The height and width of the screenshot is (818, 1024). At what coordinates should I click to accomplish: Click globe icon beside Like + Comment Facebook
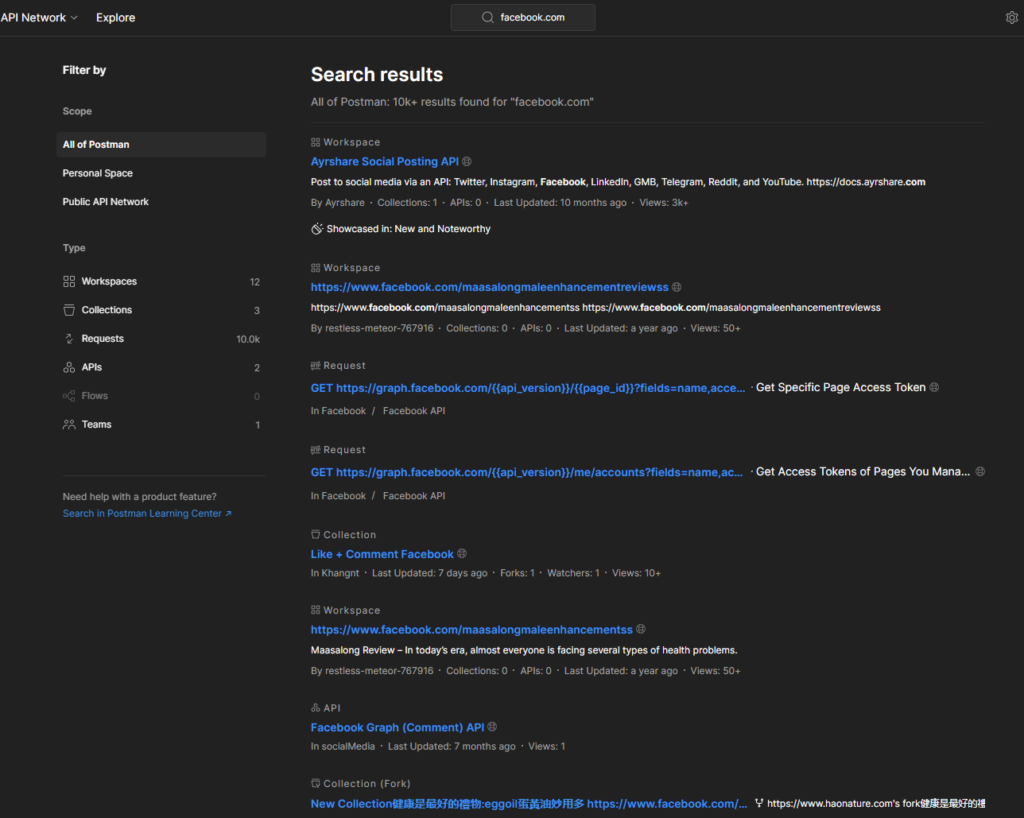point(462,554)
